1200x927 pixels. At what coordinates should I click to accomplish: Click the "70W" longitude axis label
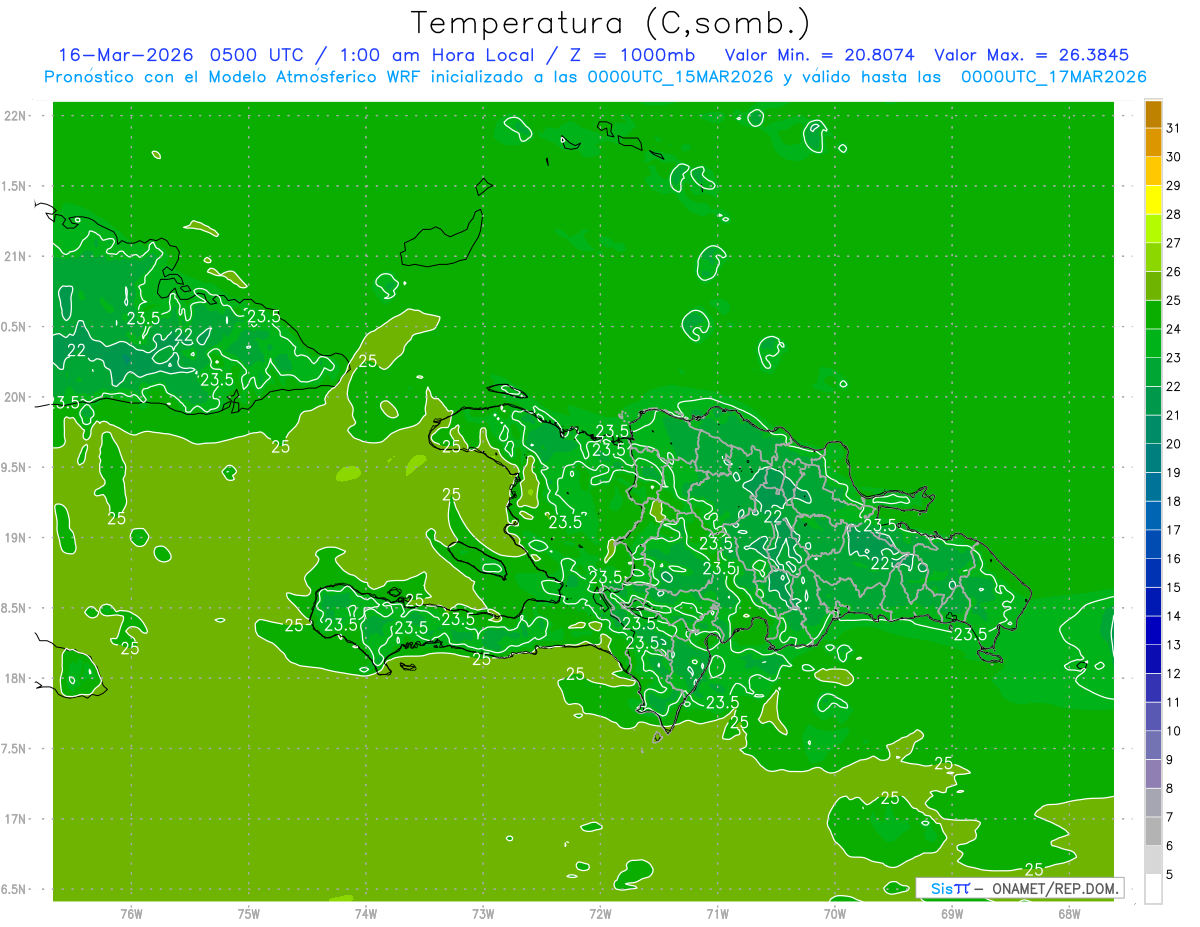(835, 913)
